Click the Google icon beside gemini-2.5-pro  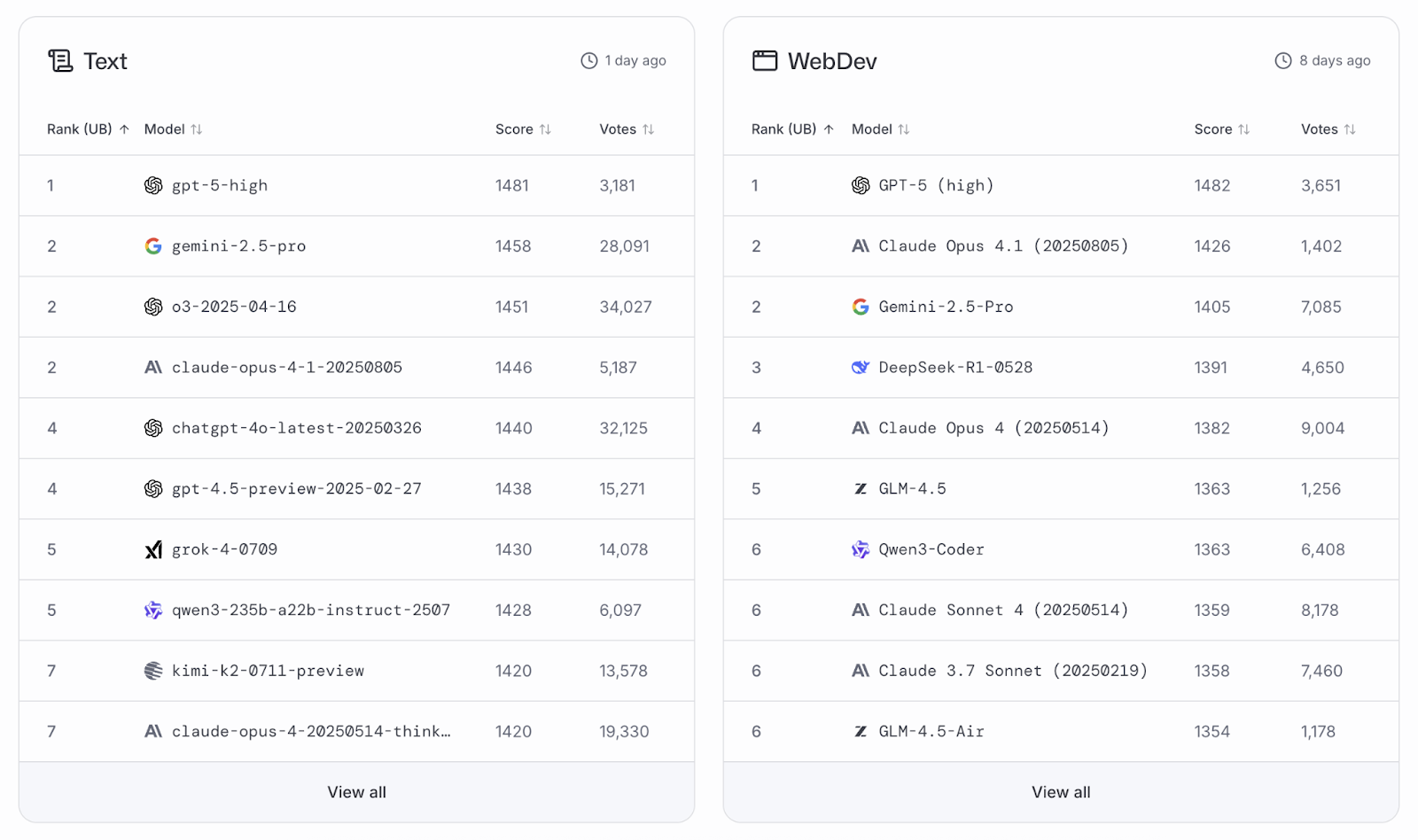152,245
